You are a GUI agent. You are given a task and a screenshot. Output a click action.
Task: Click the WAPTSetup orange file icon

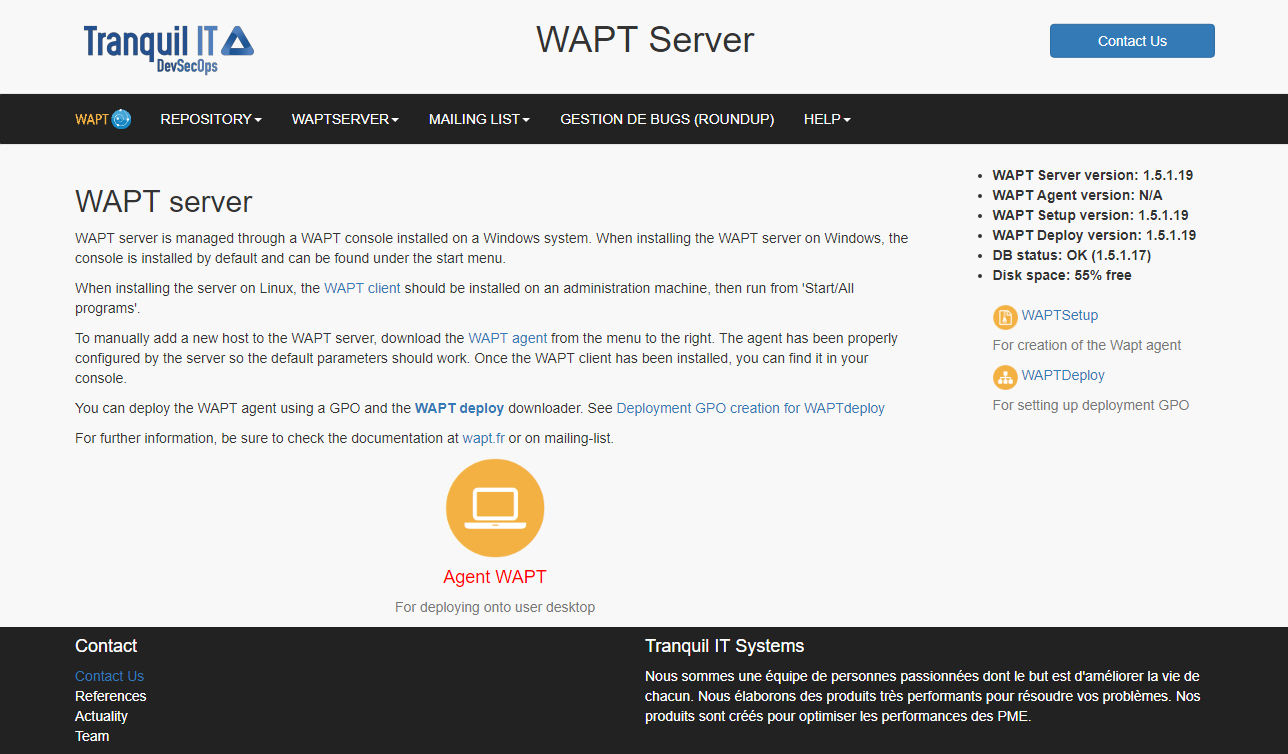point(1005,317)
